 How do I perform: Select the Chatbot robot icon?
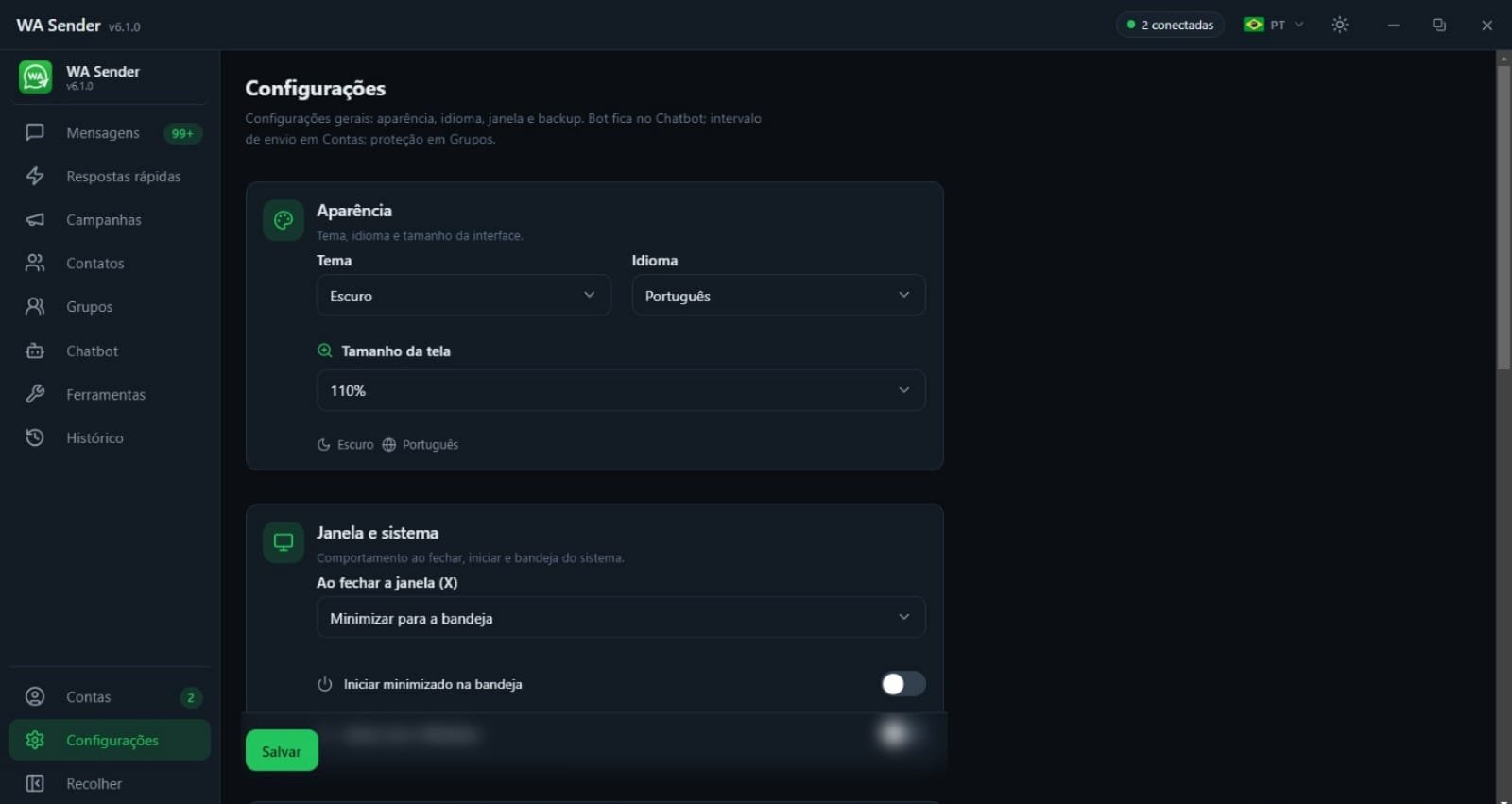[35, 351]
